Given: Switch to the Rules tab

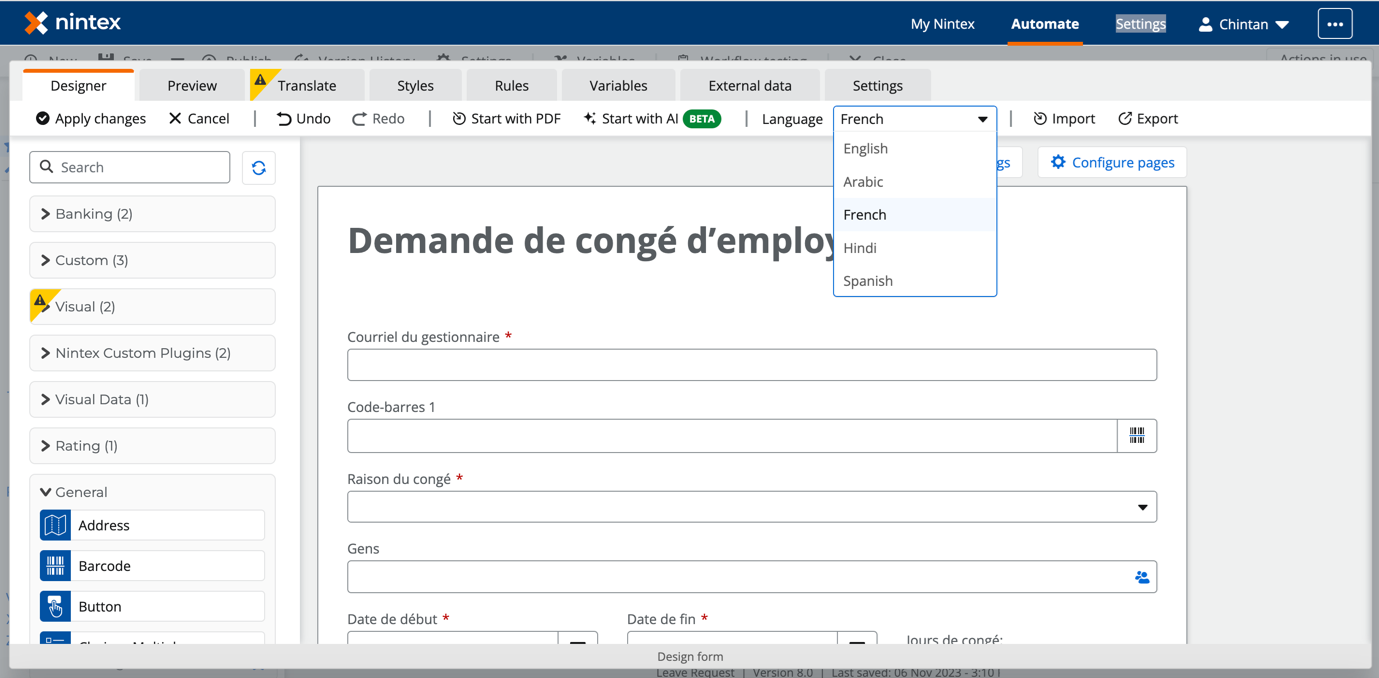Looking at the screenshot, I should tap(511, 86).
